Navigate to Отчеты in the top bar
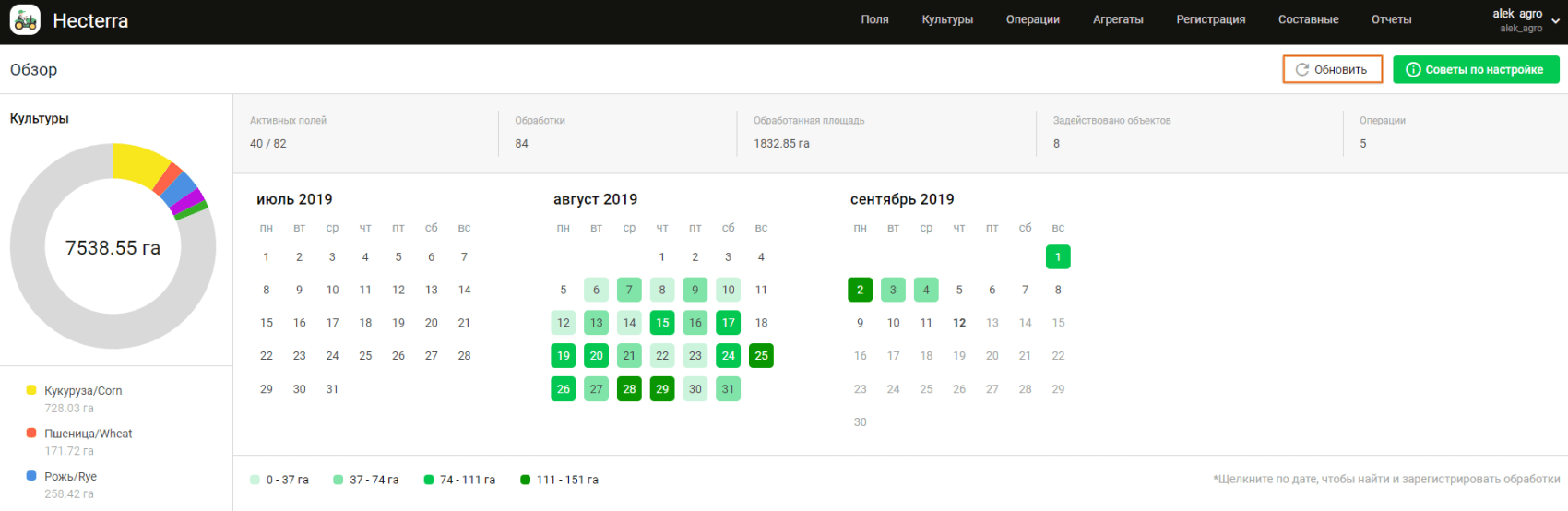The width and height of the screenshot is (1568, 511). (x=1391, y=19)
